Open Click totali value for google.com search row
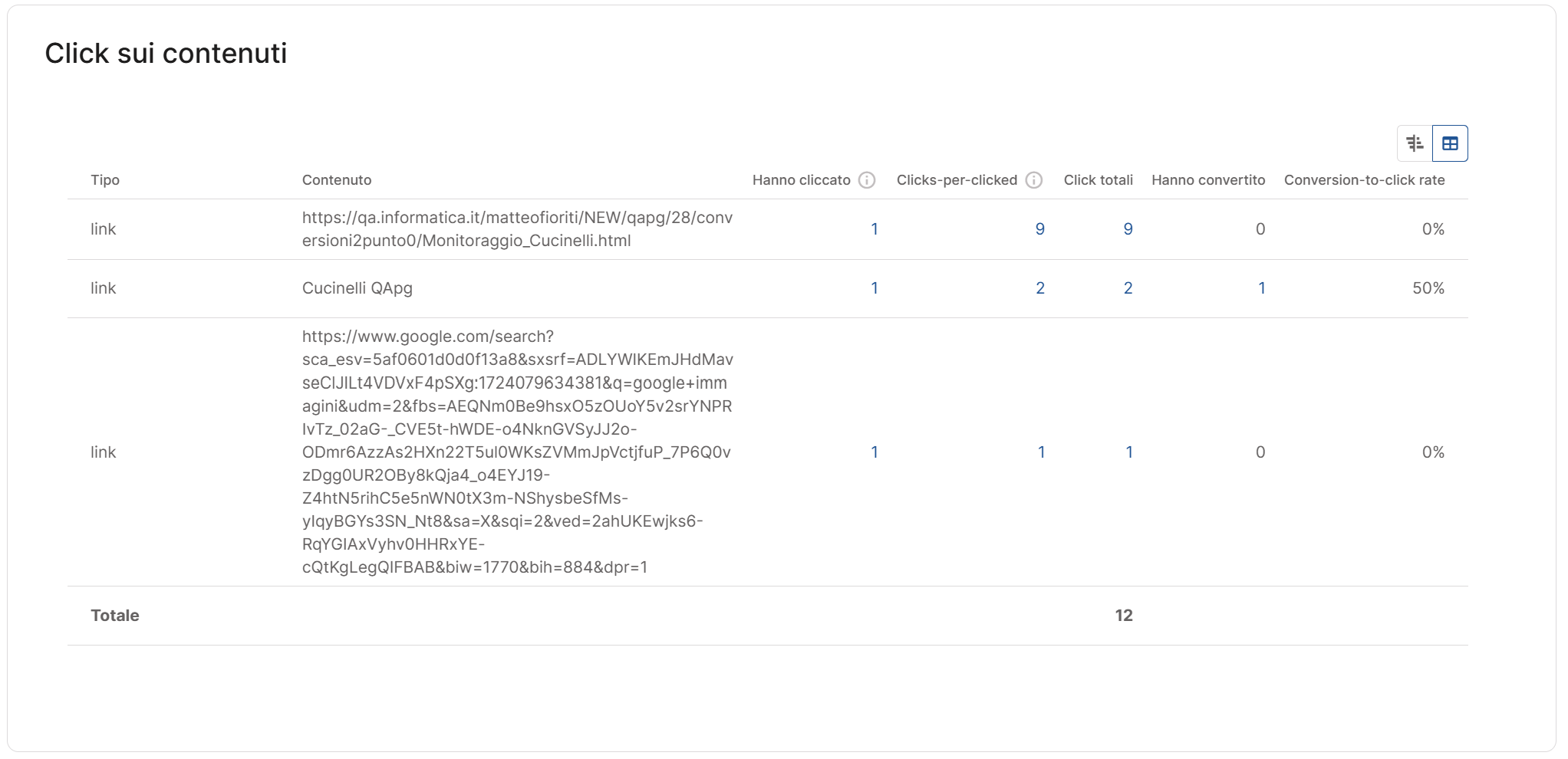 (1128, 452)
